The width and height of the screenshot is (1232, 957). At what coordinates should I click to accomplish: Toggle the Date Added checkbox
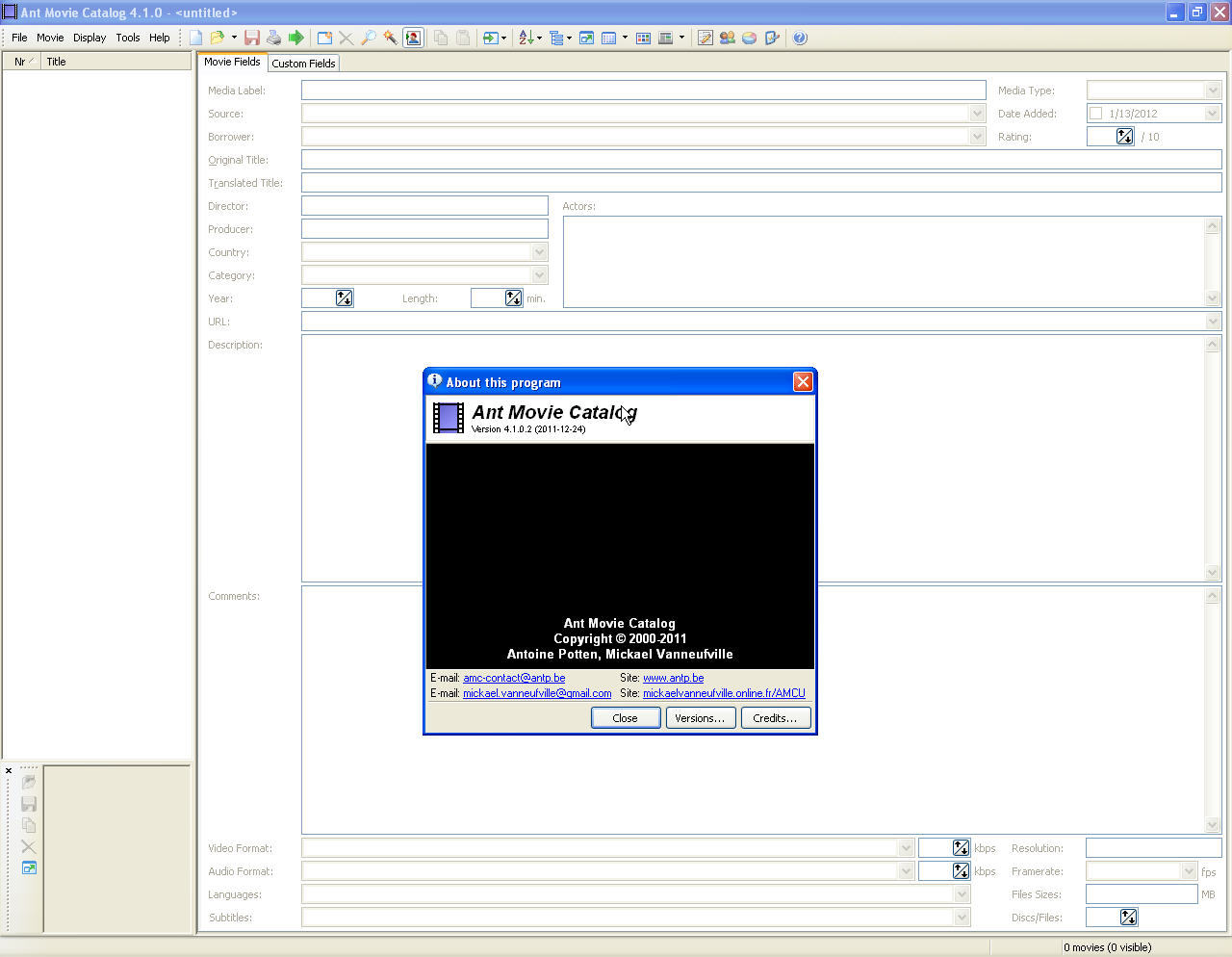coord(1095,114)
